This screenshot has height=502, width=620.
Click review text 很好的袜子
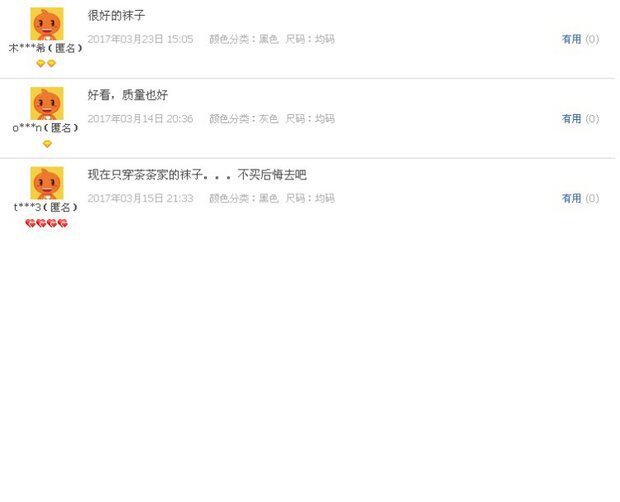click(116, 15)
